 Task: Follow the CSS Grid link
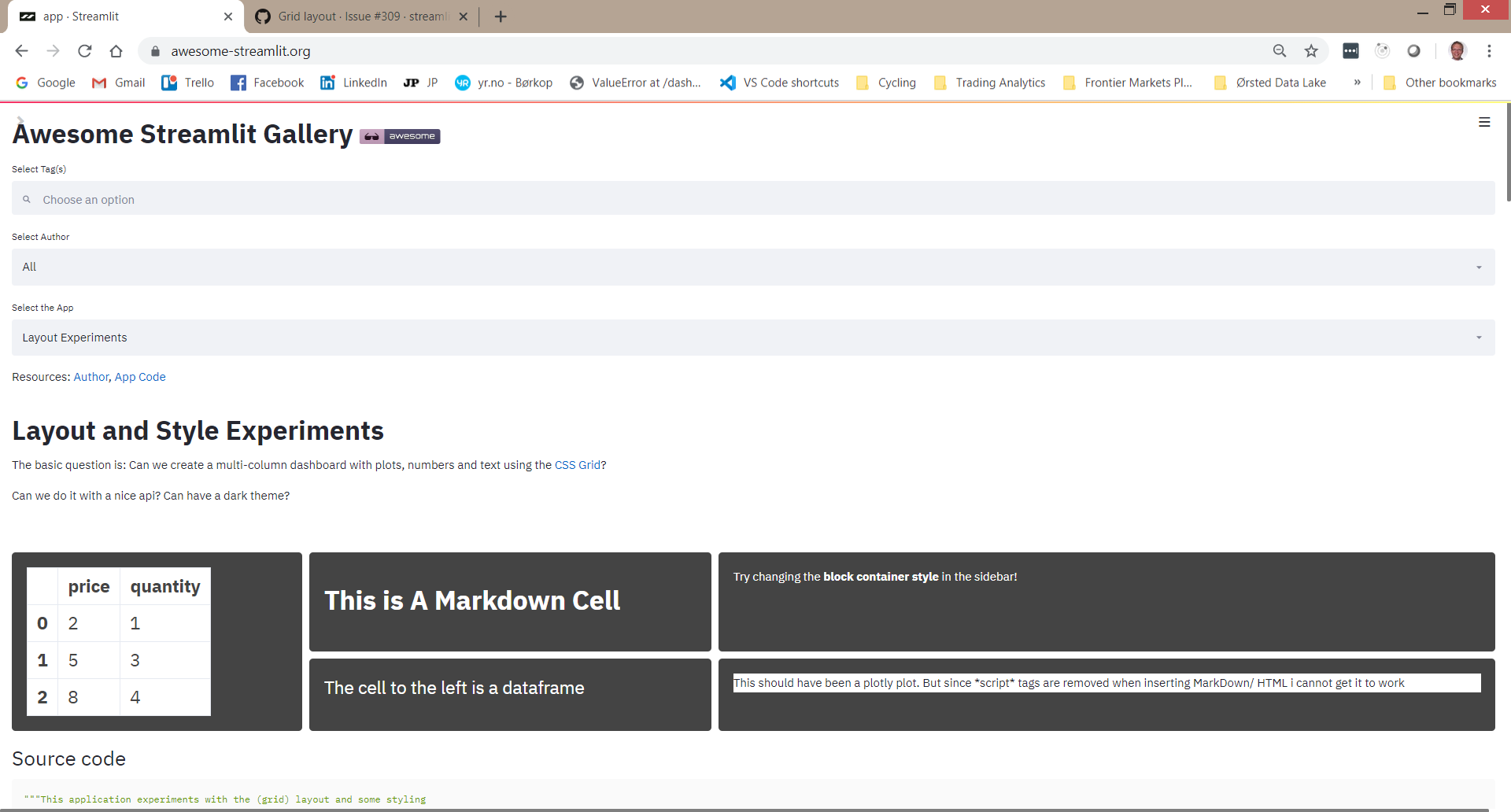click(x=578, y=464)
